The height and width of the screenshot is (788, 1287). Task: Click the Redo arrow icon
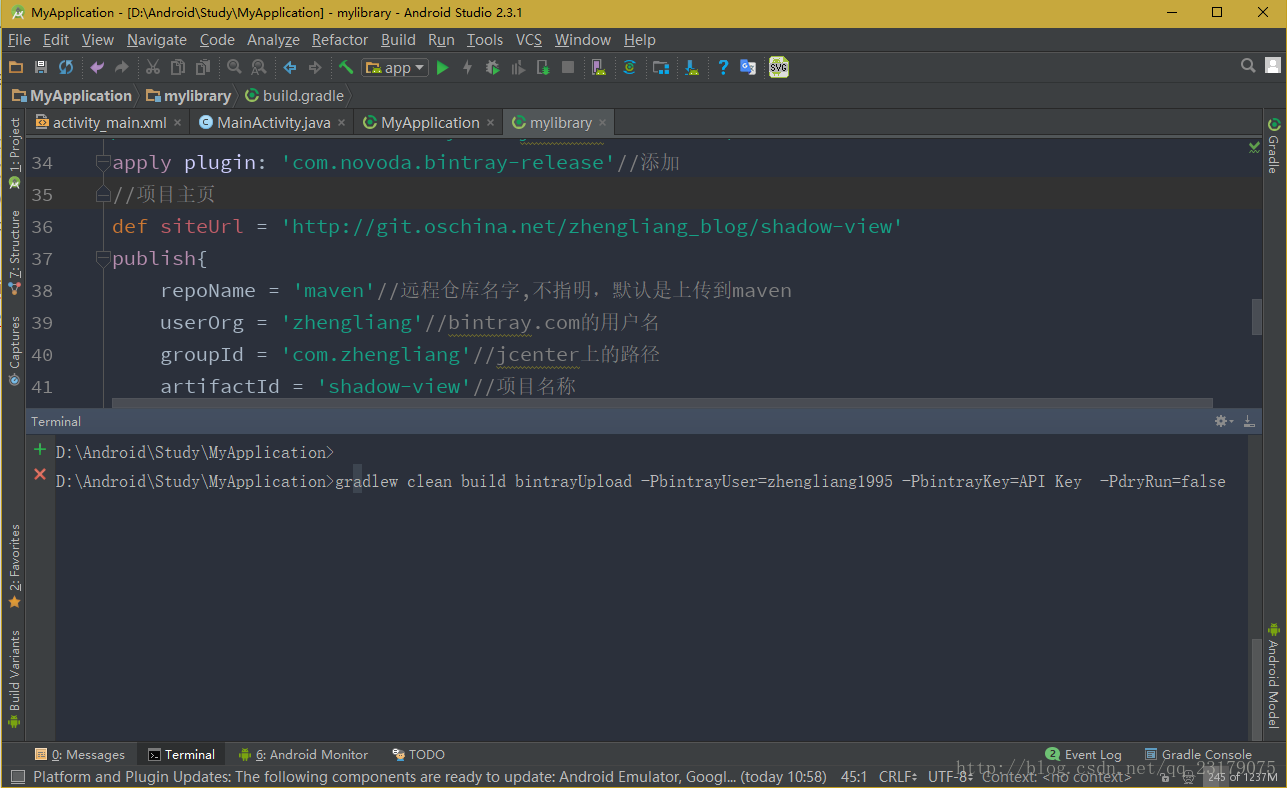coord(122,67)
